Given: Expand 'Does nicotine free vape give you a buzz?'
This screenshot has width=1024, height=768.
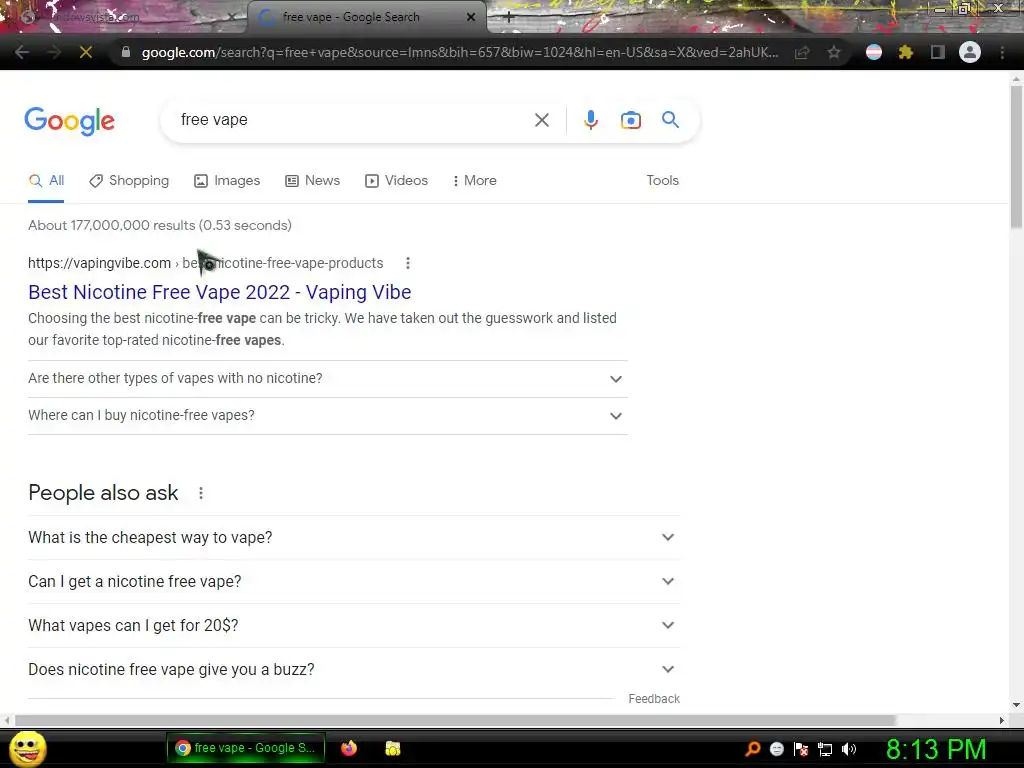Looking at the screenshot, I should point(353,669).
